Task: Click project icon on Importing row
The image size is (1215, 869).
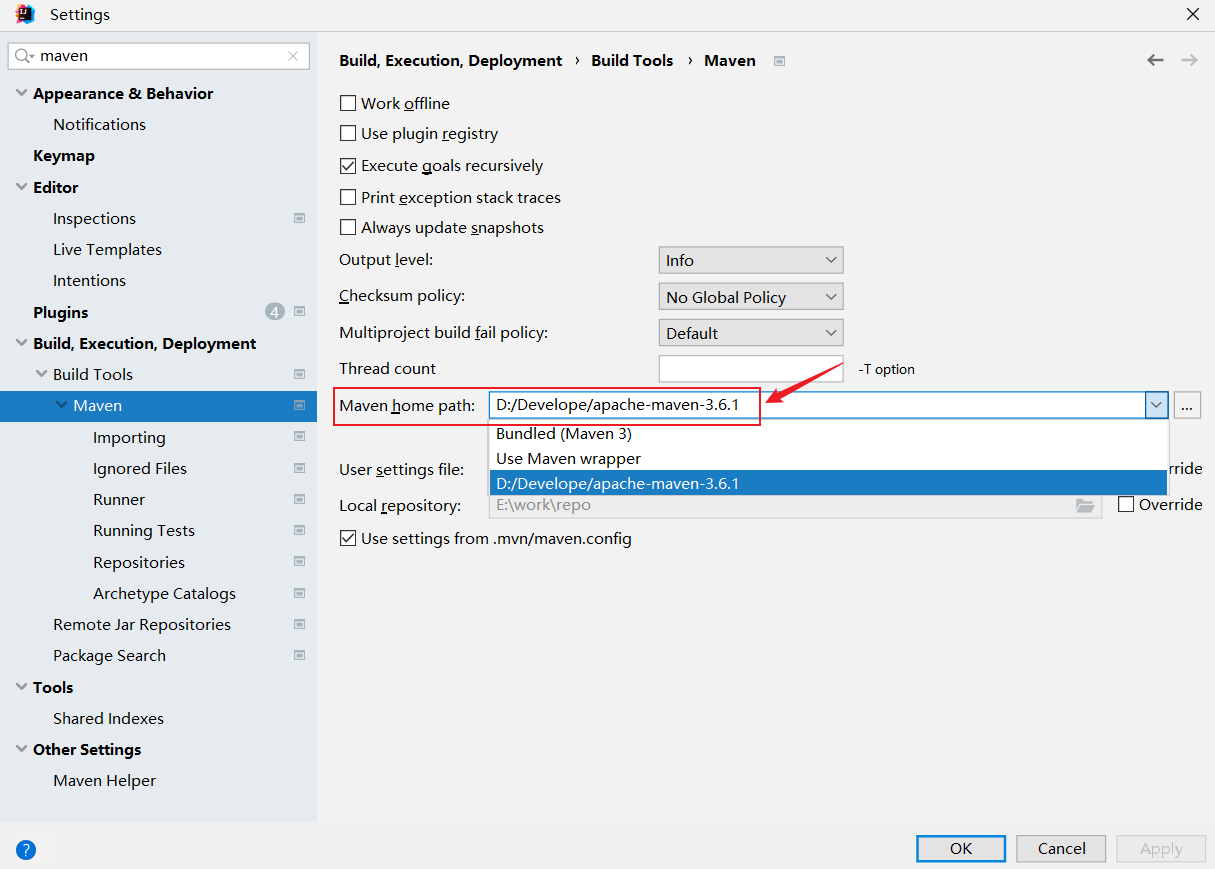Action: pyautogui.click(x=299, y=437)
